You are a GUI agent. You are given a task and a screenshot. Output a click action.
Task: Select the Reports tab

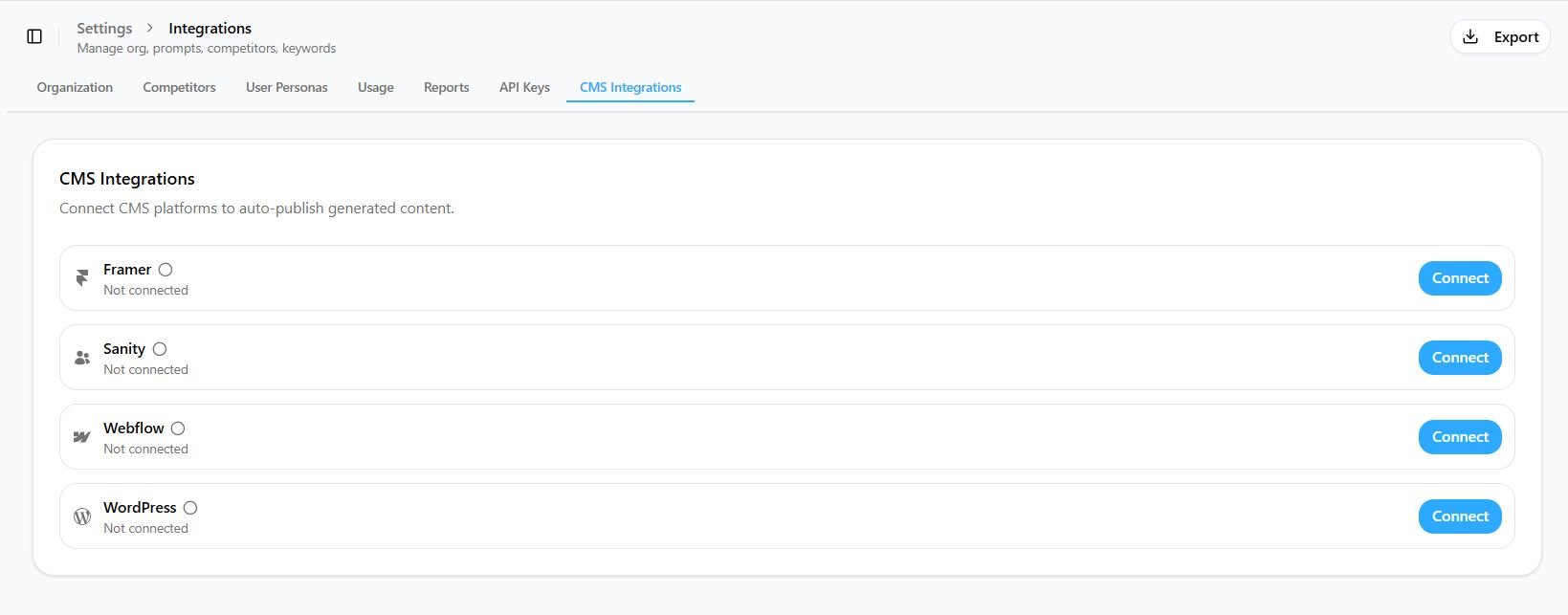point(446,87)
